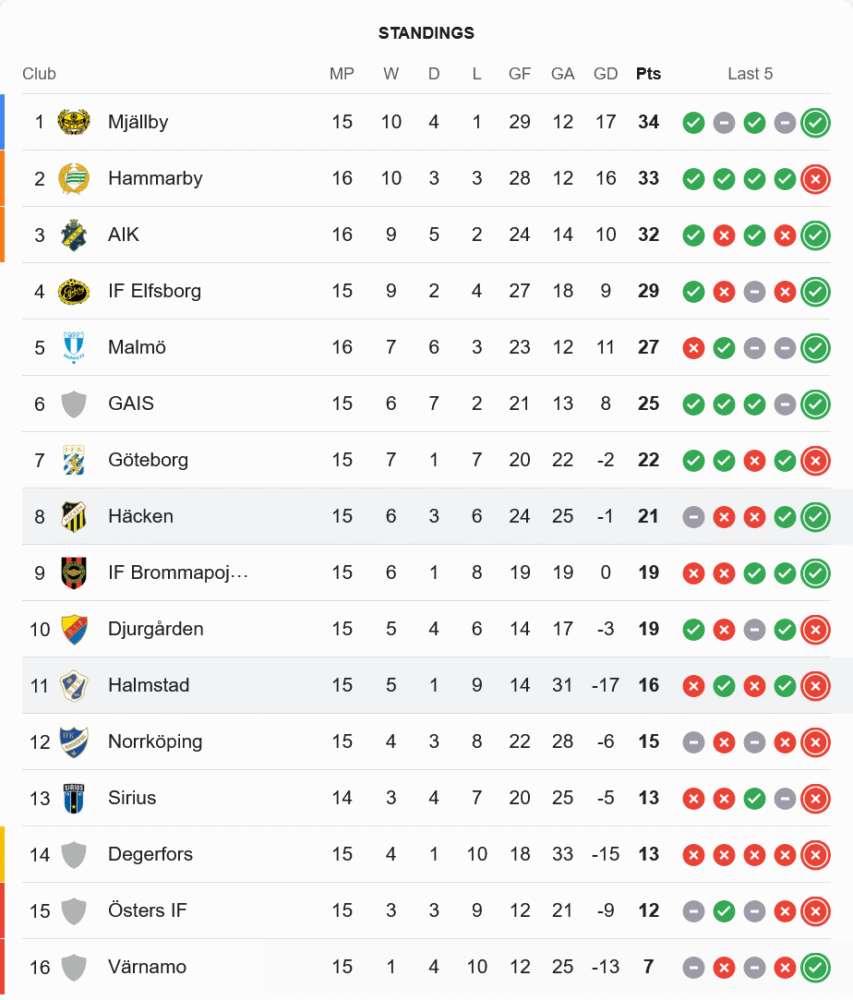Select the Sirius club badge
This screenshot has width=853, height=1000.
73,798
